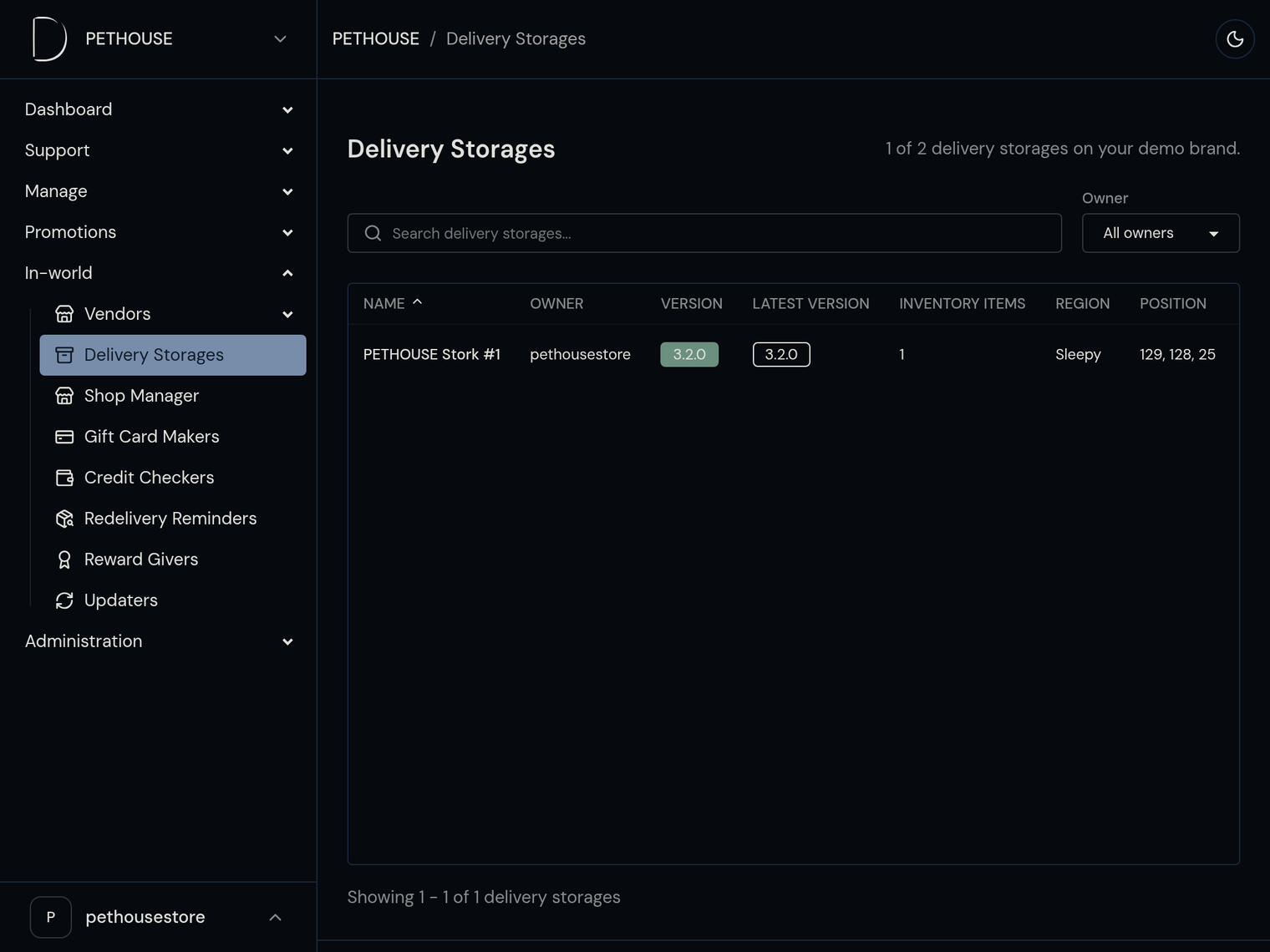Viewport: 1270px width, 952px height.
Task: Click the Search delivery storages field
Action: [x=704, y=233]
